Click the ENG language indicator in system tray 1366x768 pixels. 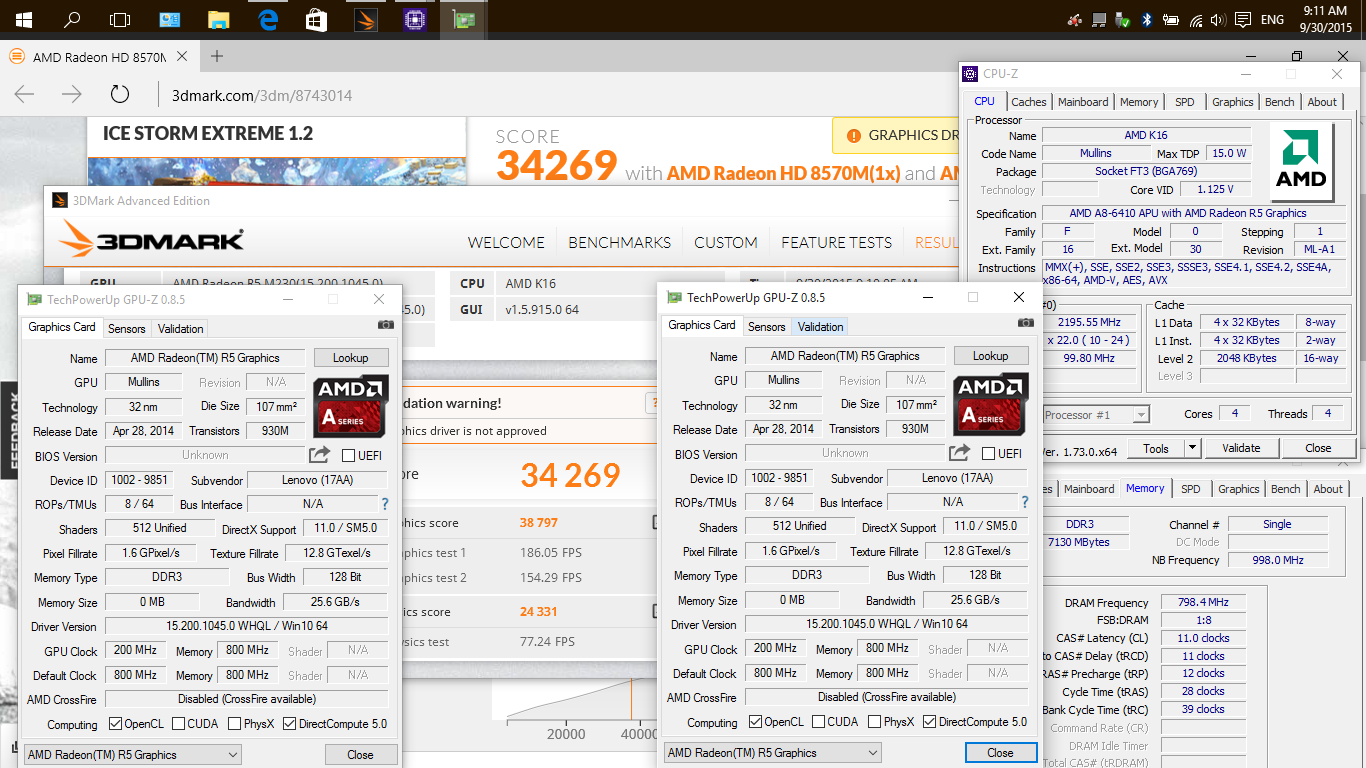[x=1273, y=20]
